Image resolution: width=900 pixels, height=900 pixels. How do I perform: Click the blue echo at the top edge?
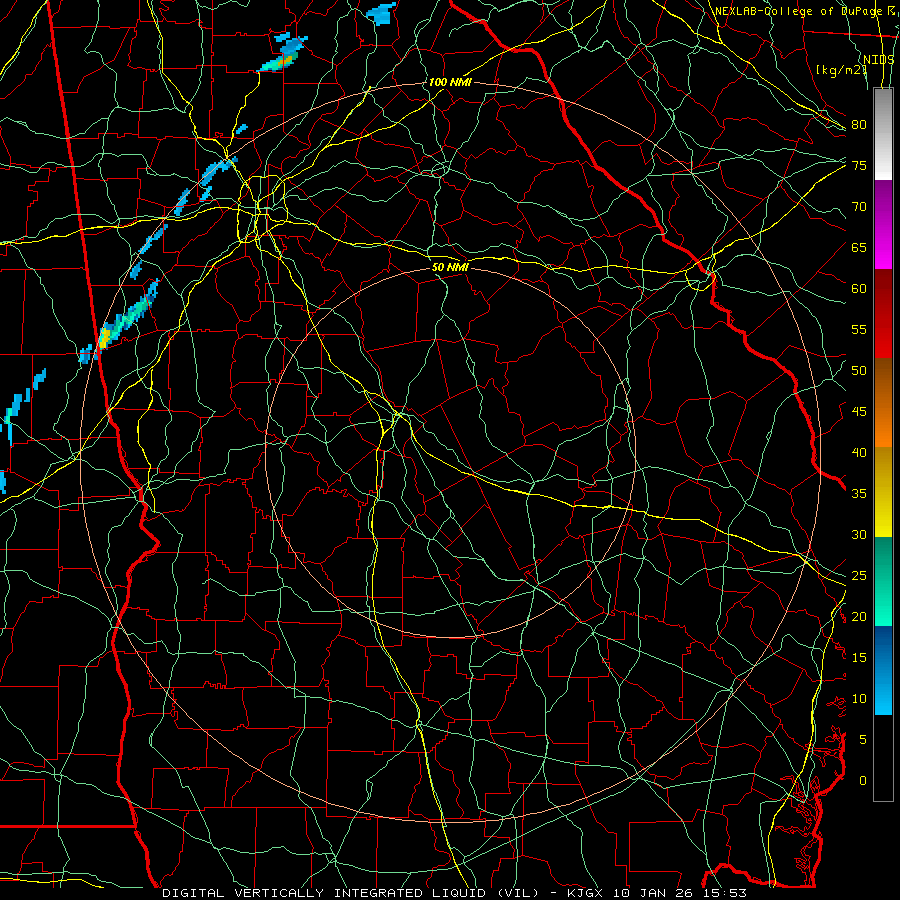coord(382,13)
